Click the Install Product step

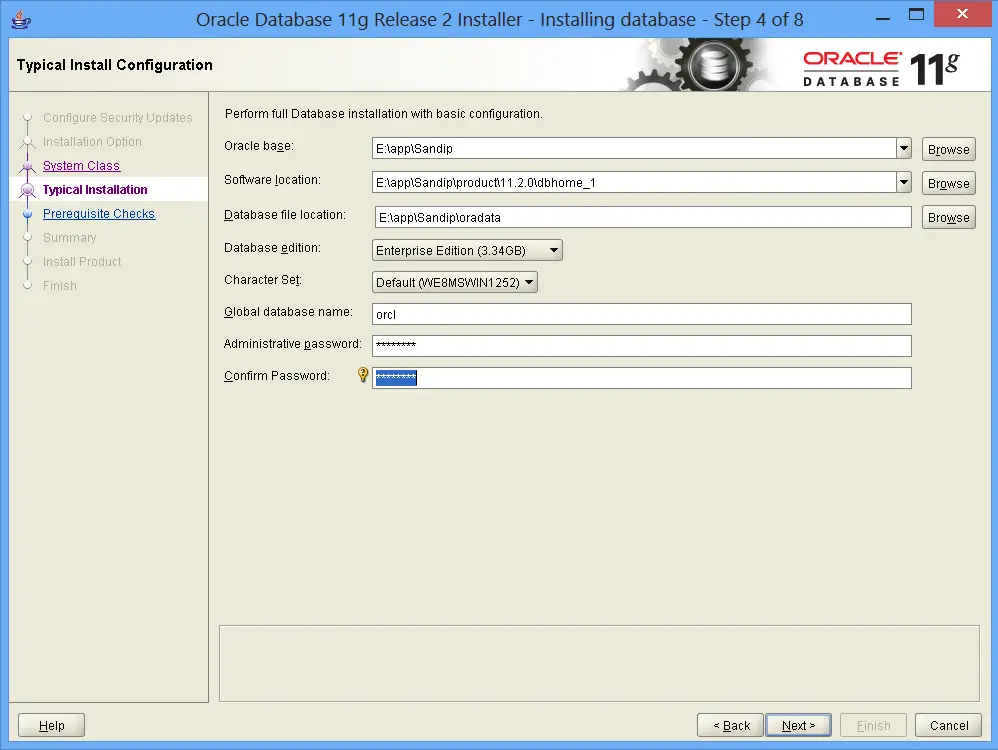pos(82,262)
